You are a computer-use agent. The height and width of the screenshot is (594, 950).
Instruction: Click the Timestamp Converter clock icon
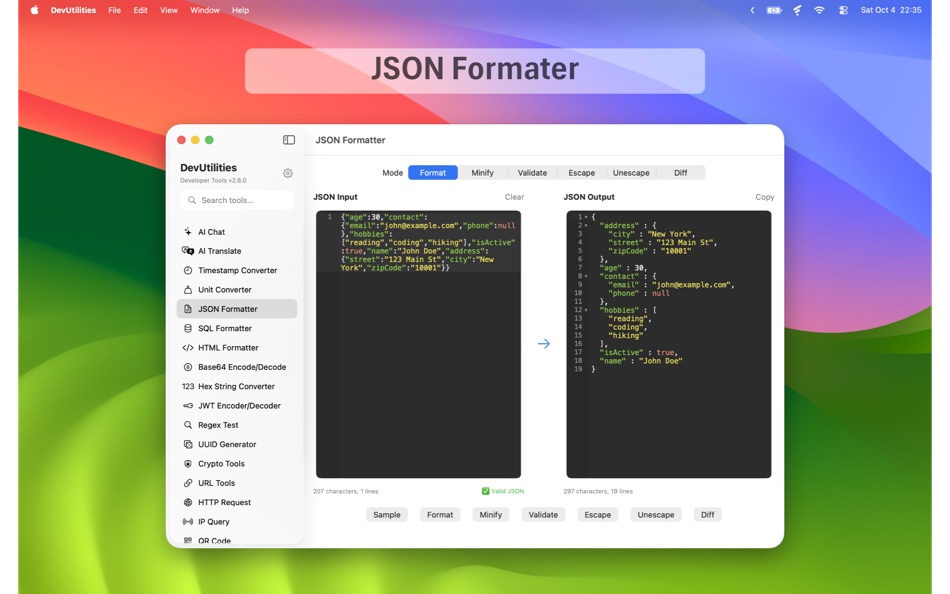coord(188,270)
